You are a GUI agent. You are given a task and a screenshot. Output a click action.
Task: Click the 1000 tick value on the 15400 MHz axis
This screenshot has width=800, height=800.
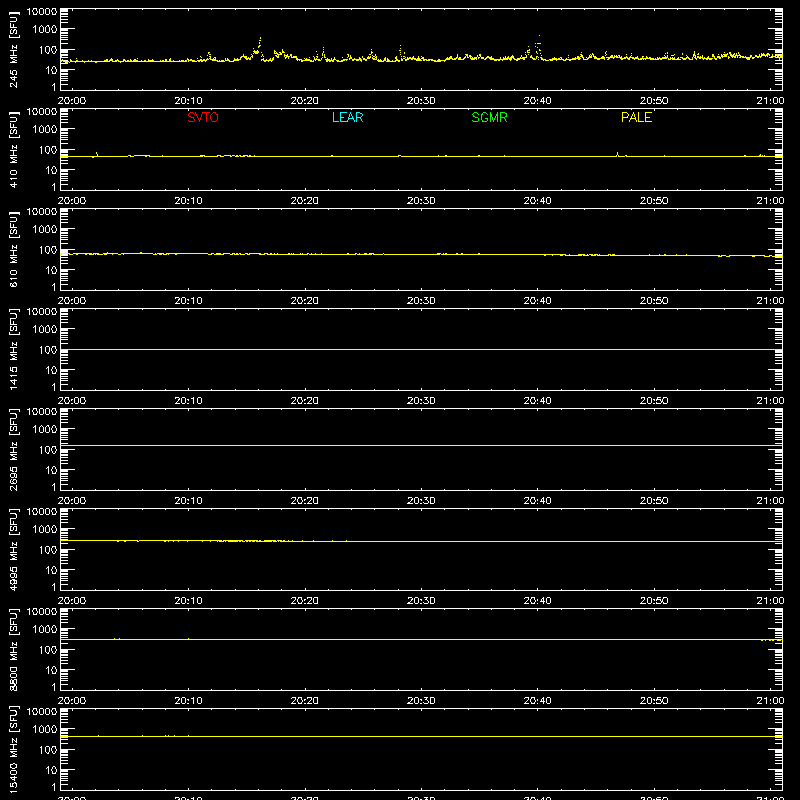click(45, 730)
